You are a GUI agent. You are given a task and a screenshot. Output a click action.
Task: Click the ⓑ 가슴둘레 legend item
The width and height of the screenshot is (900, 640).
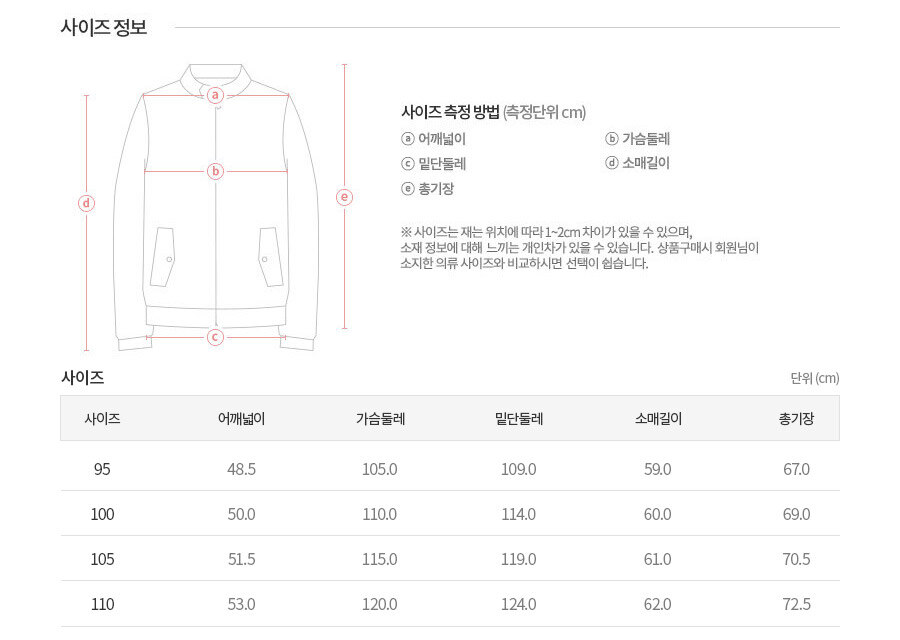[638, 139]
